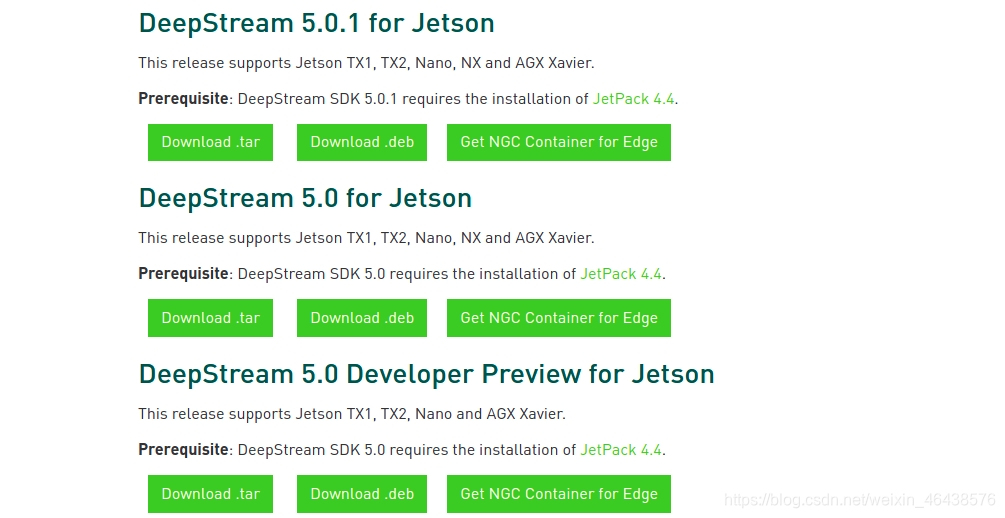
Task: Select heading 'DeepStream 5.0.1 for Jetson'
Action: tap(317, 23)
